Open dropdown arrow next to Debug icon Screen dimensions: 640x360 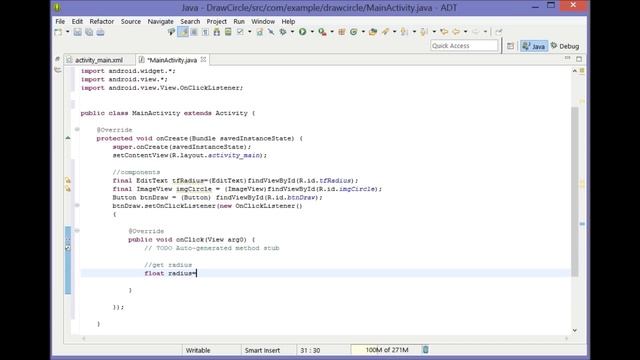pyautogui.click(x=292, y=32)
